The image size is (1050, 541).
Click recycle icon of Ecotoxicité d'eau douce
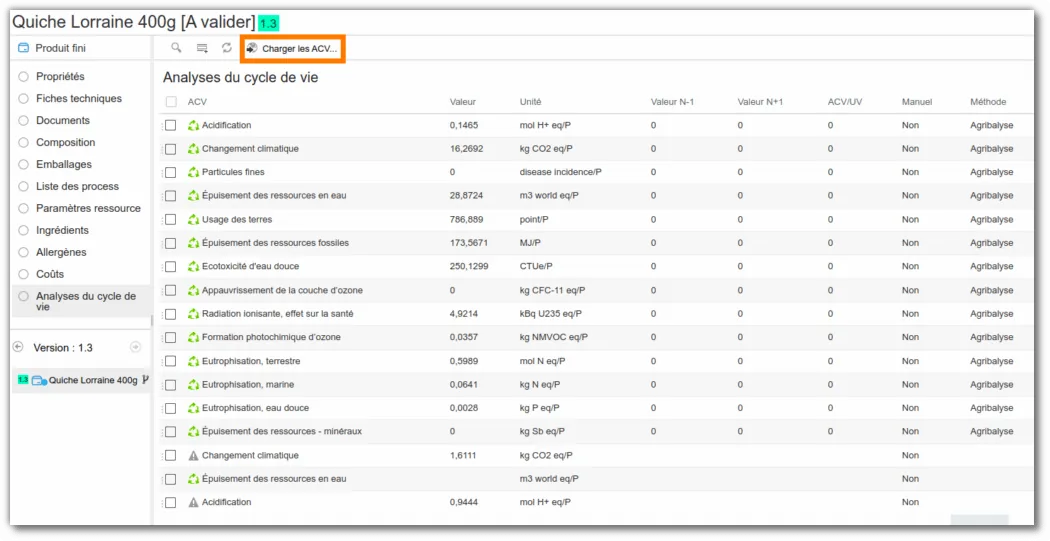(194, 266)
